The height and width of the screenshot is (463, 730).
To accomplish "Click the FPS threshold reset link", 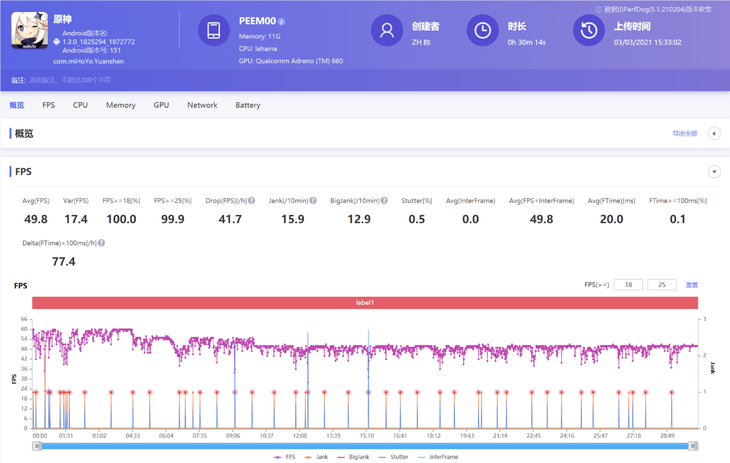I will 691,285.
